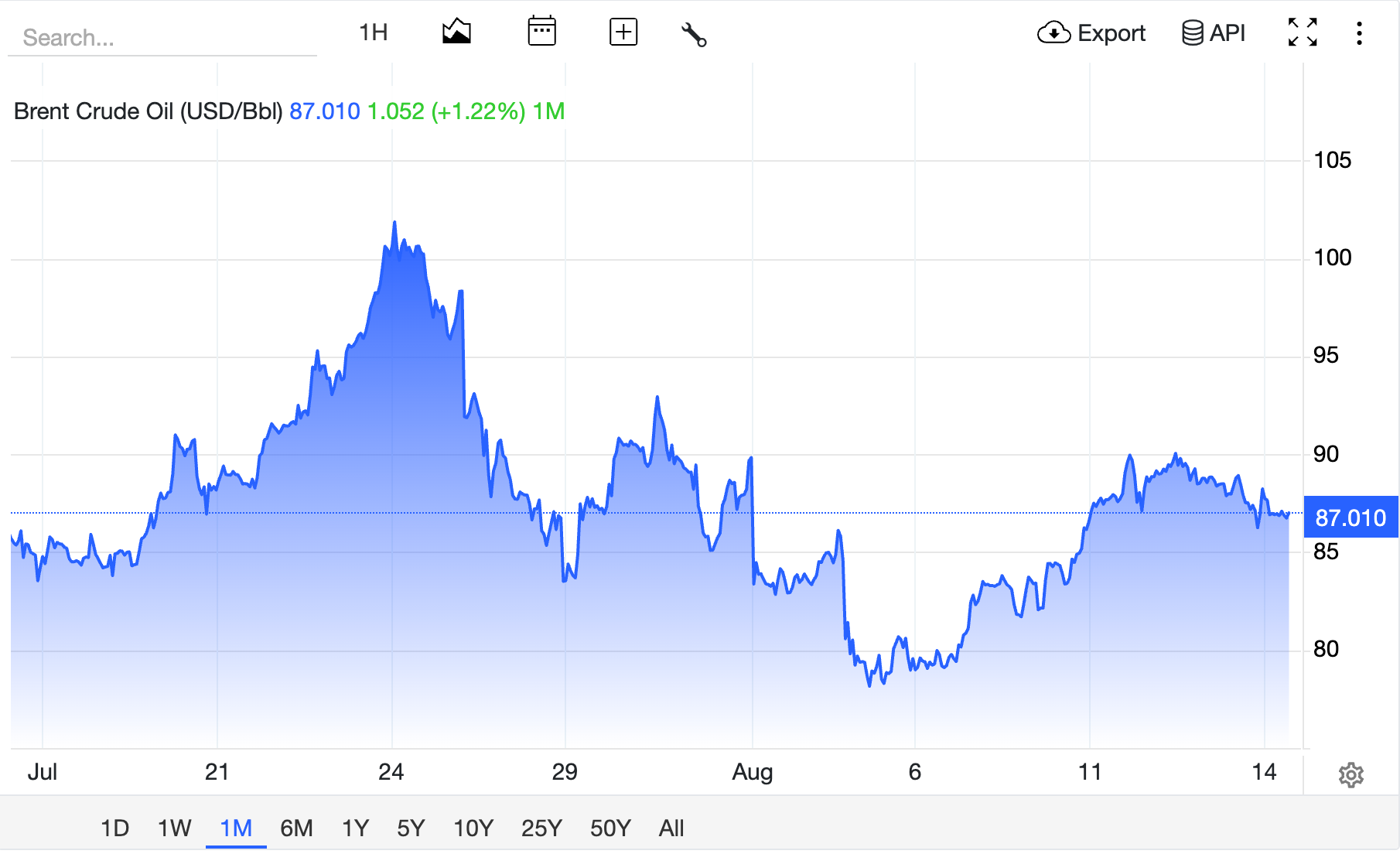Screen dimensions: 1400x854
Task: Click the 11 date axis label
Action: (1090, 772)
